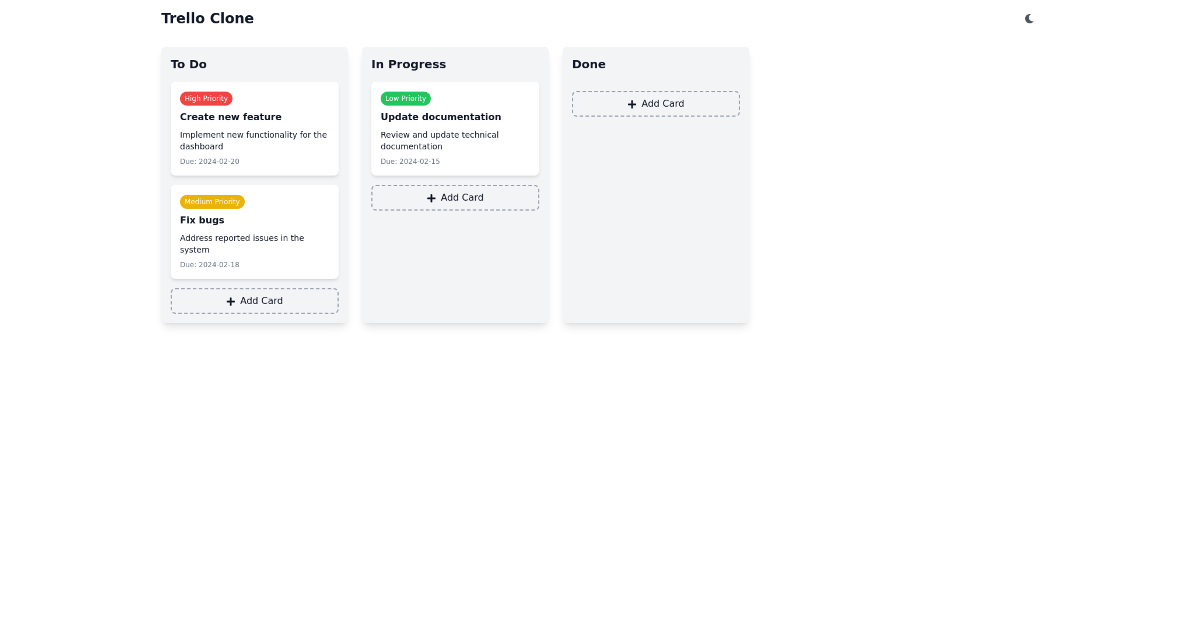Select the Low Priority badge
1200x630 pixels.
pos(405,98)
